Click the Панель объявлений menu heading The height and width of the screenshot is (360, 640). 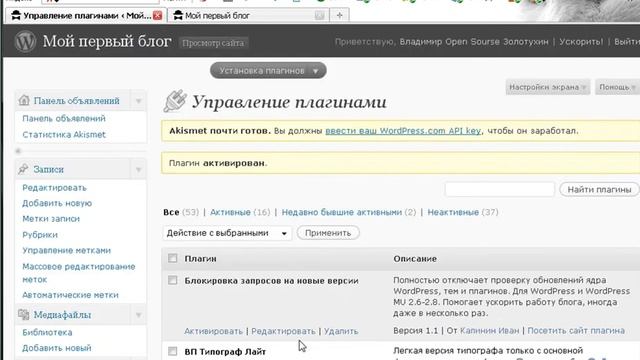point(76,101)
